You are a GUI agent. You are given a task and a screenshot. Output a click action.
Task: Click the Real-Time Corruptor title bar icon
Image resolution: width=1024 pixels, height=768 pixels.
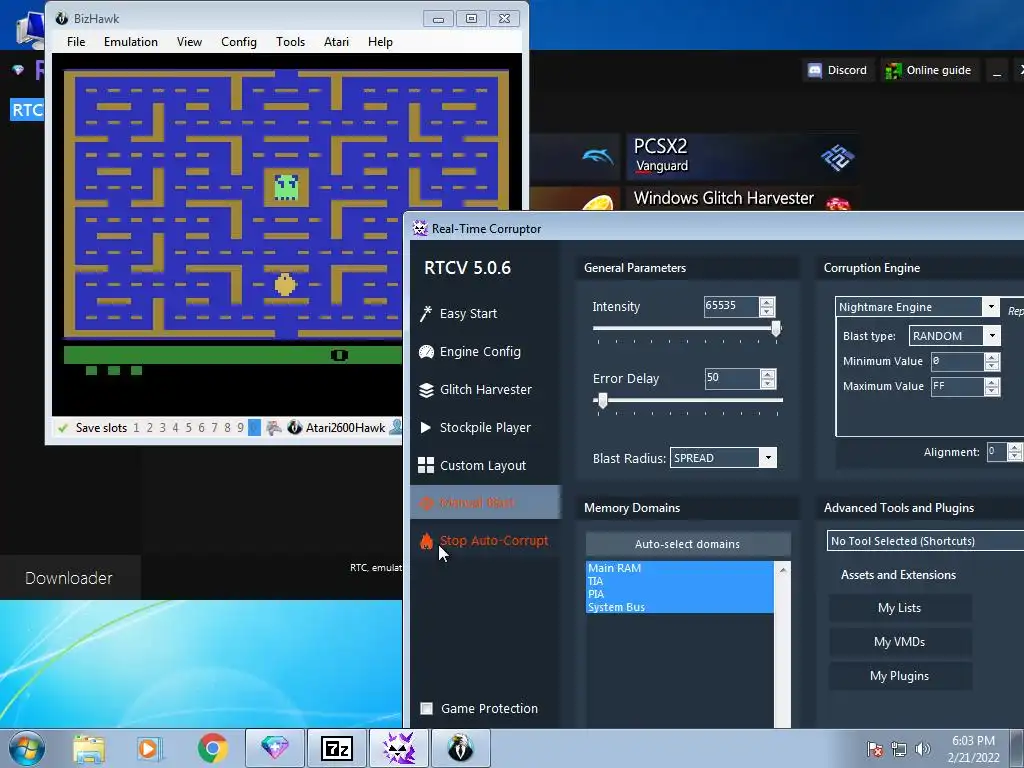pos(420,229)
